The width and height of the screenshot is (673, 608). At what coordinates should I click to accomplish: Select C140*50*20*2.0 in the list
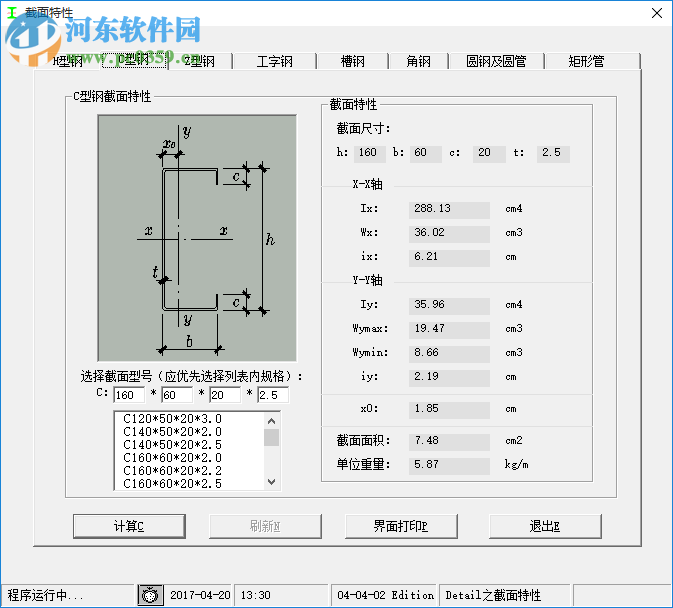172,432
